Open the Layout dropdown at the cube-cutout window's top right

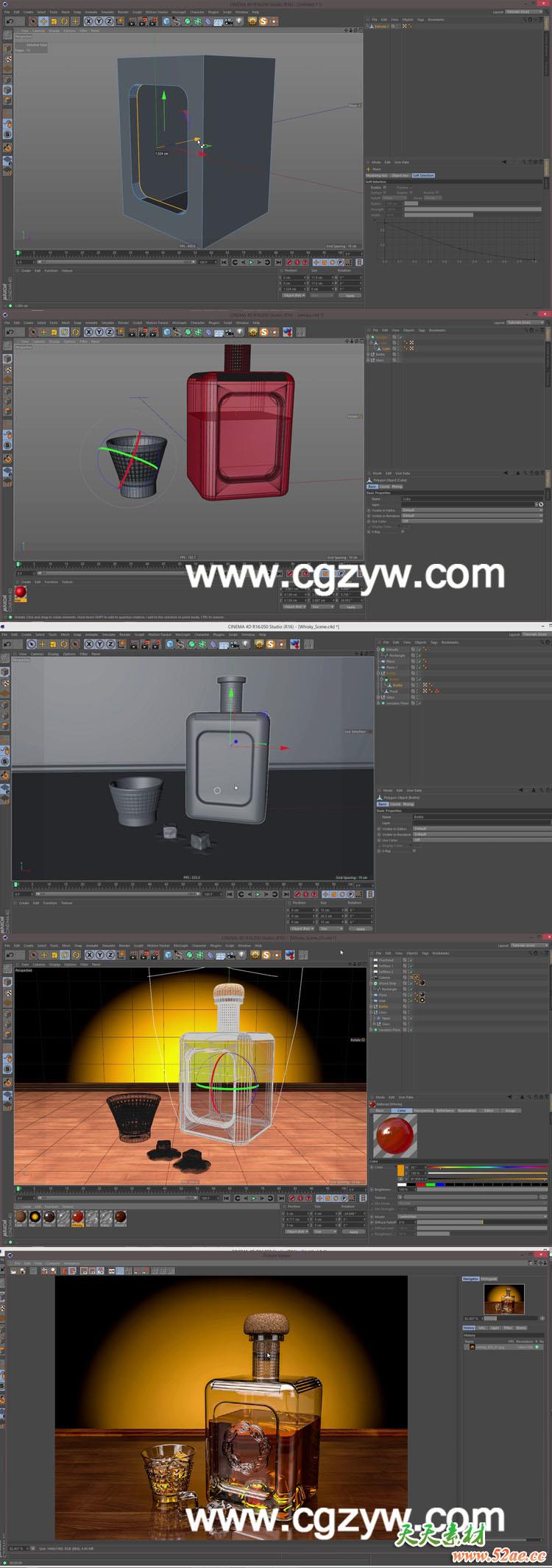(x=524, y=12)
